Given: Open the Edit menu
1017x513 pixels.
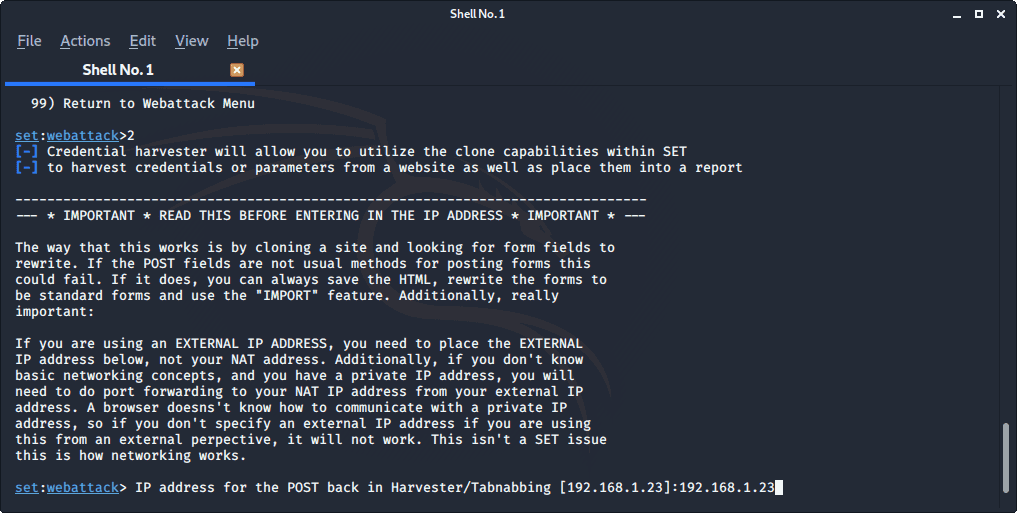Looking at the screenshot, I should [143, 41].
